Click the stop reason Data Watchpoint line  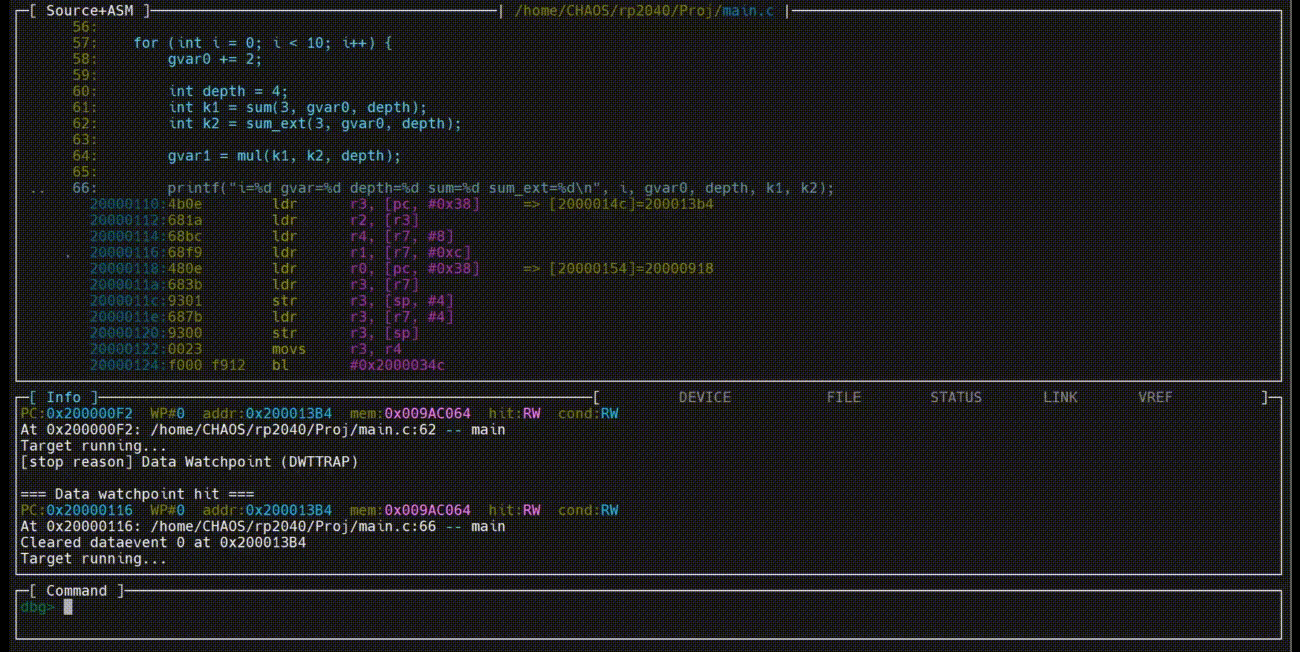[189, 462]
